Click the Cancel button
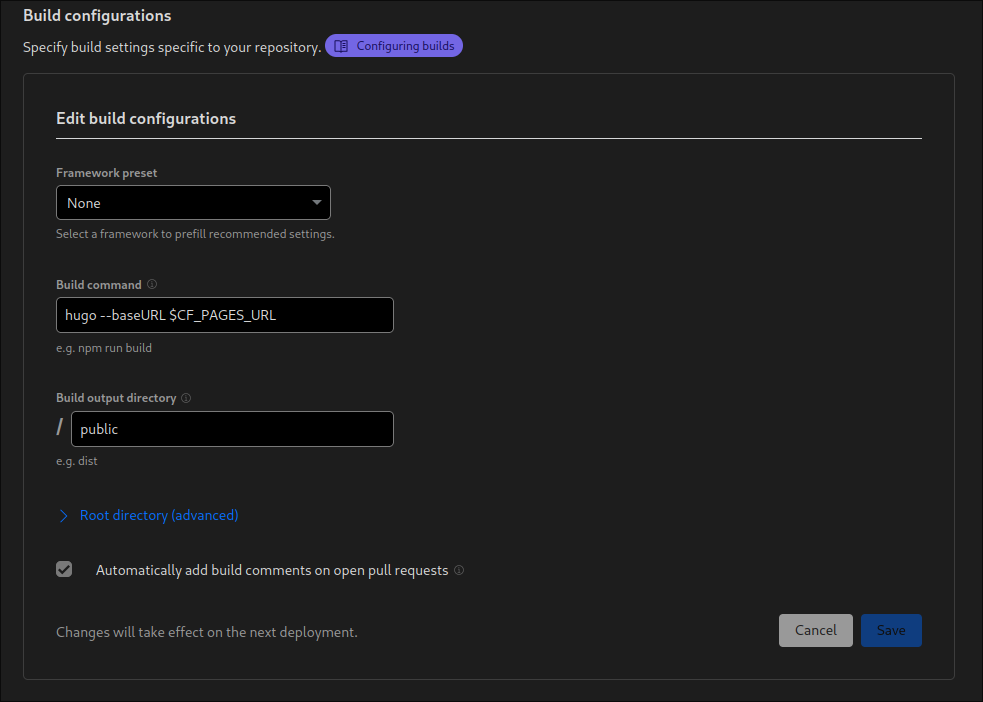This screenshot has width=983, height=702. coord(815,630)
